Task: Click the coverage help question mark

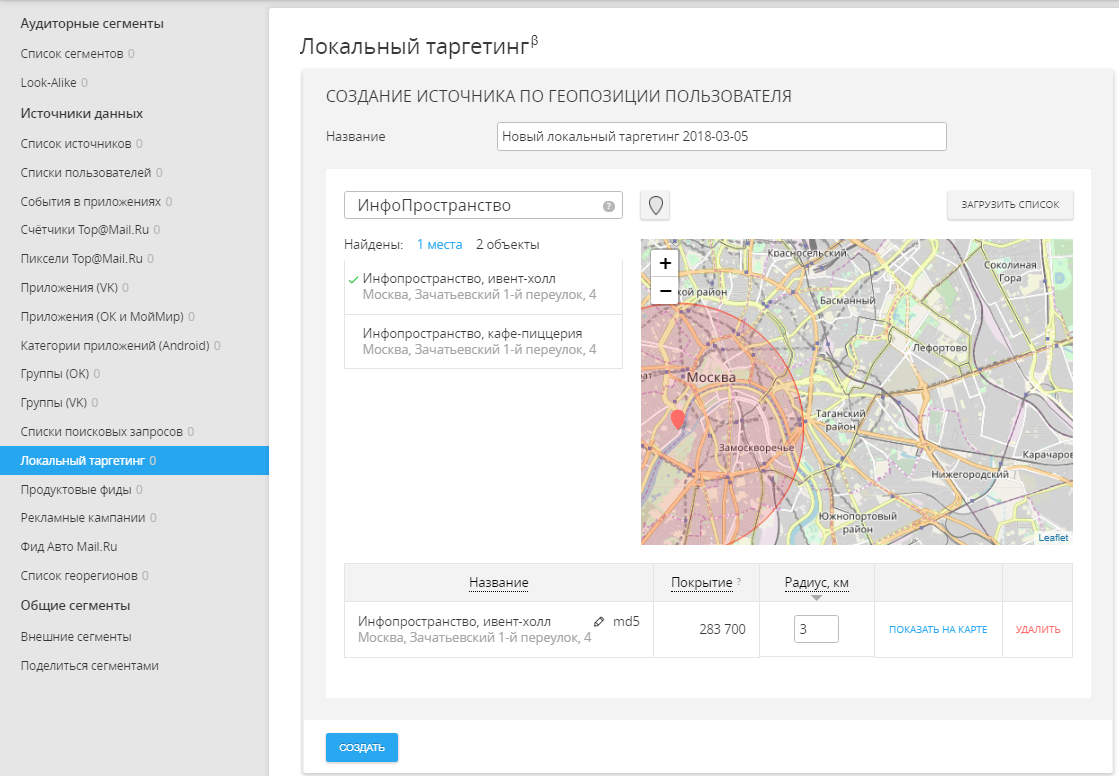Action: [x=739, y=582]
